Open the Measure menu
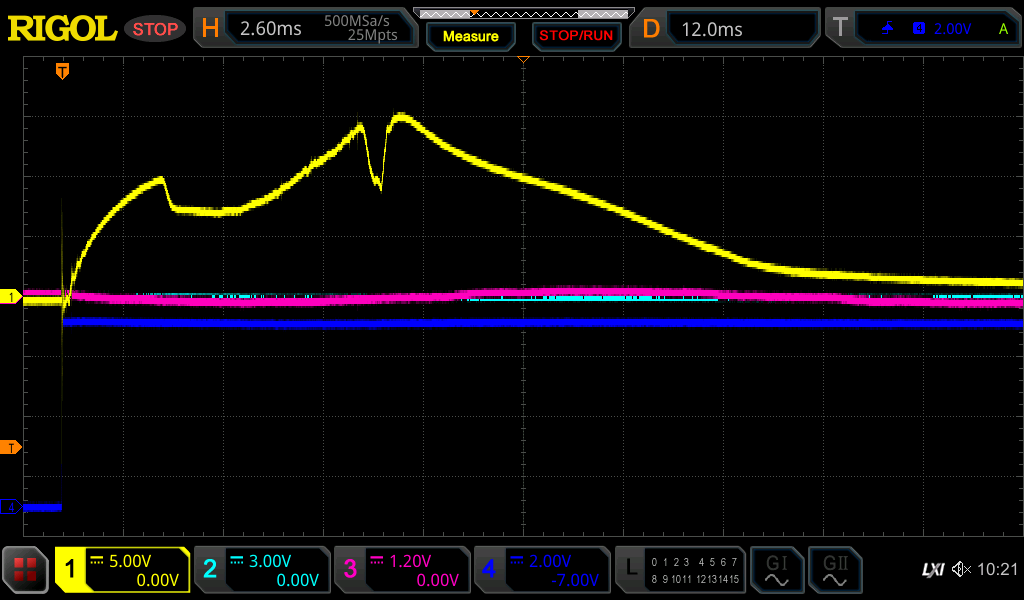 470,36
